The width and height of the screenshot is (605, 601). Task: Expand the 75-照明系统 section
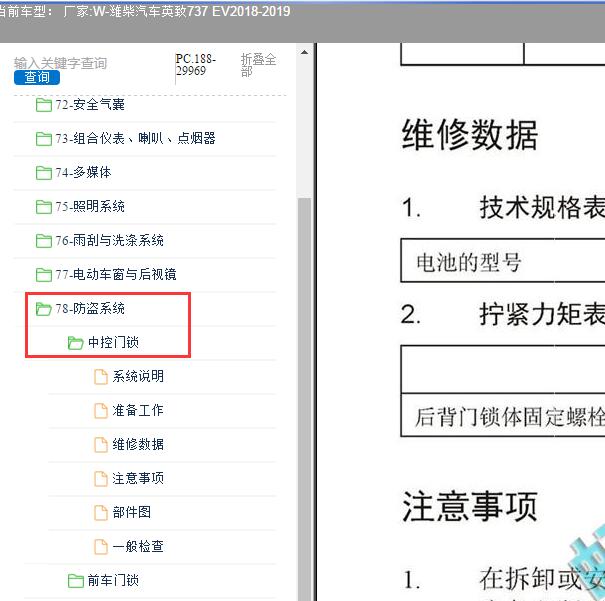pyautogui.click(x=90, y=206)
